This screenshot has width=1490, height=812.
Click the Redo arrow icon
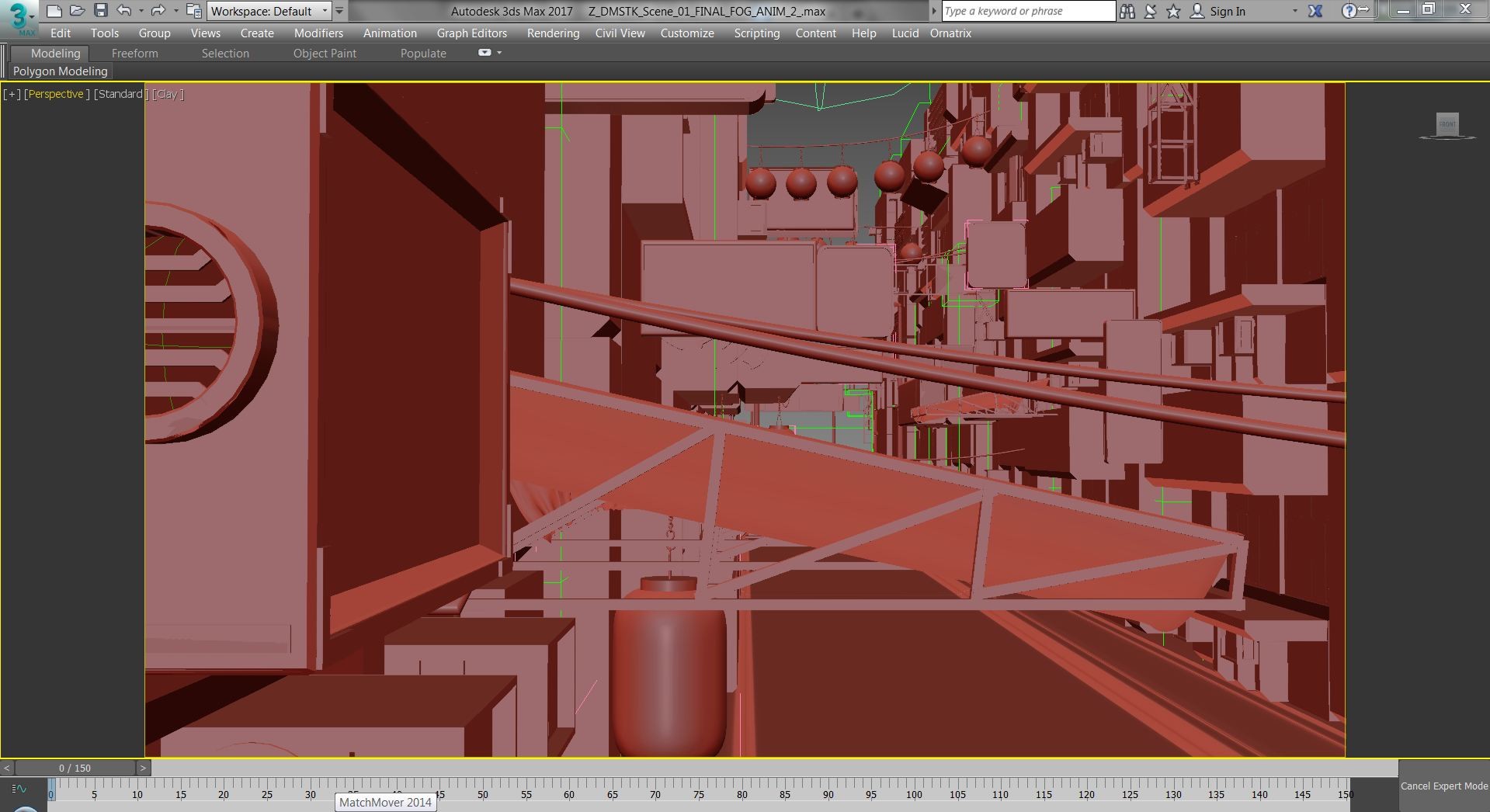[158, 11]
